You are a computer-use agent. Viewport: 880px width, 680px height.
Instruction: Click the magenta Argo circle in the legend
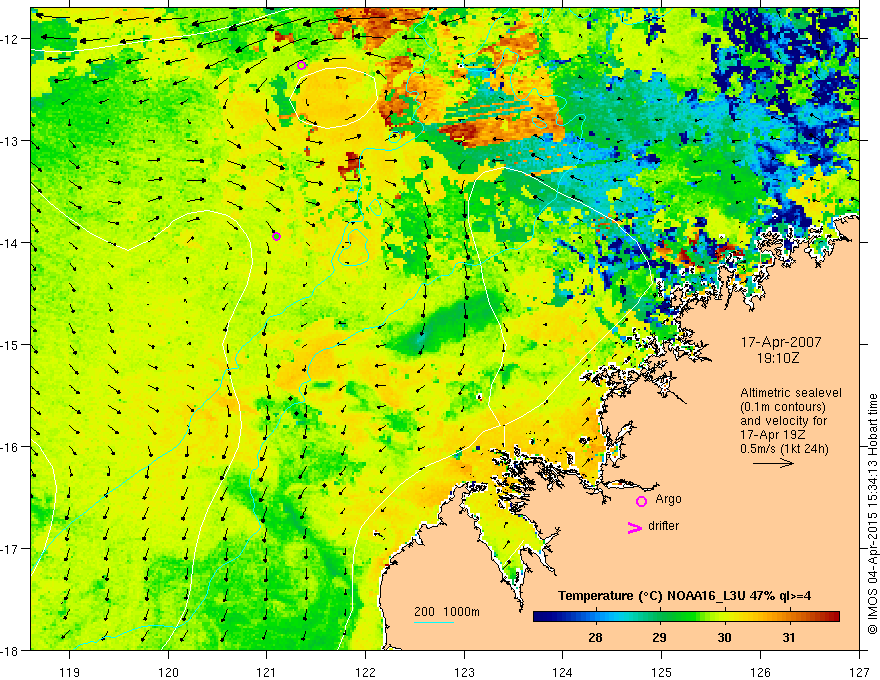(x=641, y=501)
